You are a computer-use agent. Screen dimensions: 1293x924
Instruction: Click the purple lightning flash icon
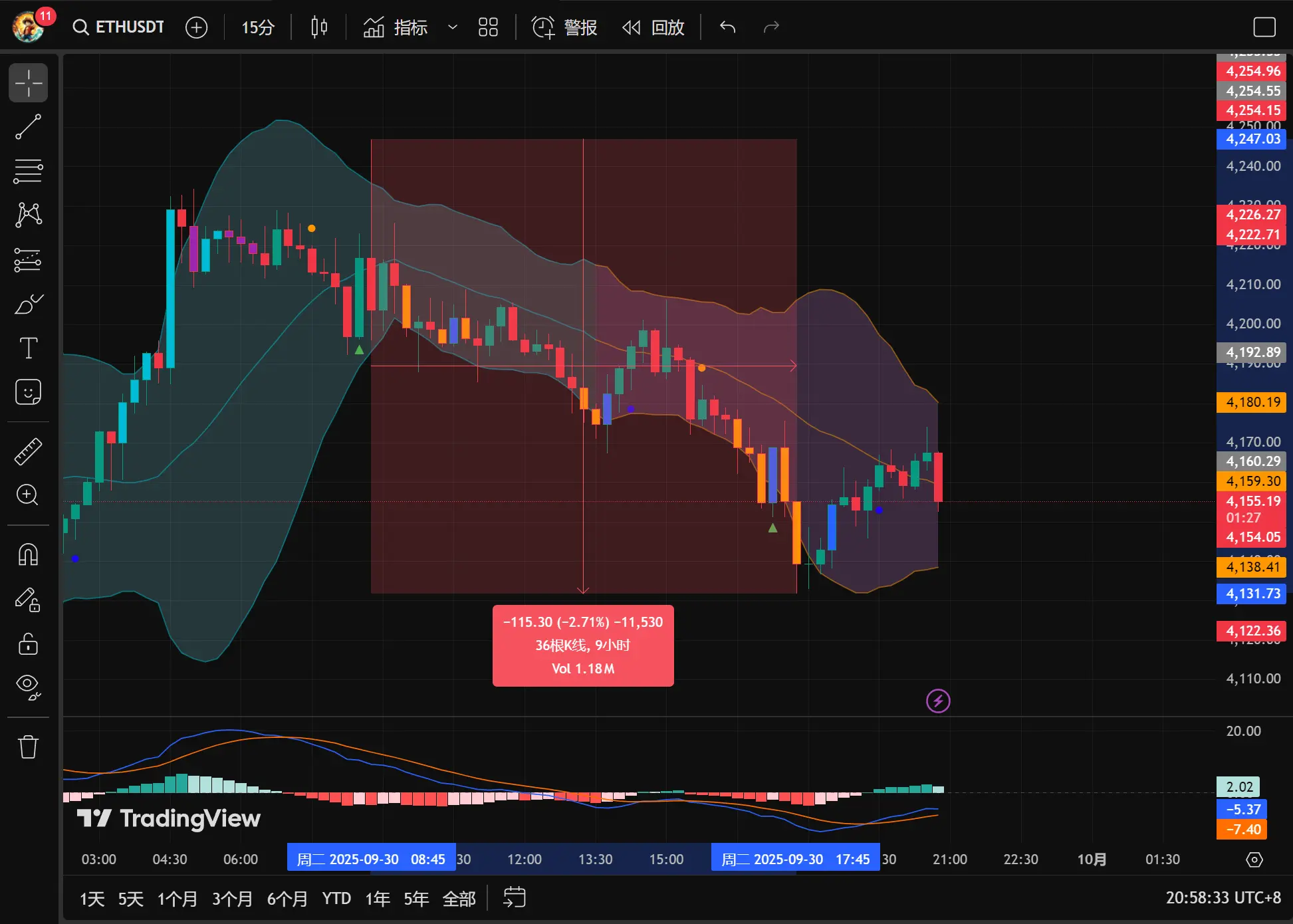(x=938, y=701)
